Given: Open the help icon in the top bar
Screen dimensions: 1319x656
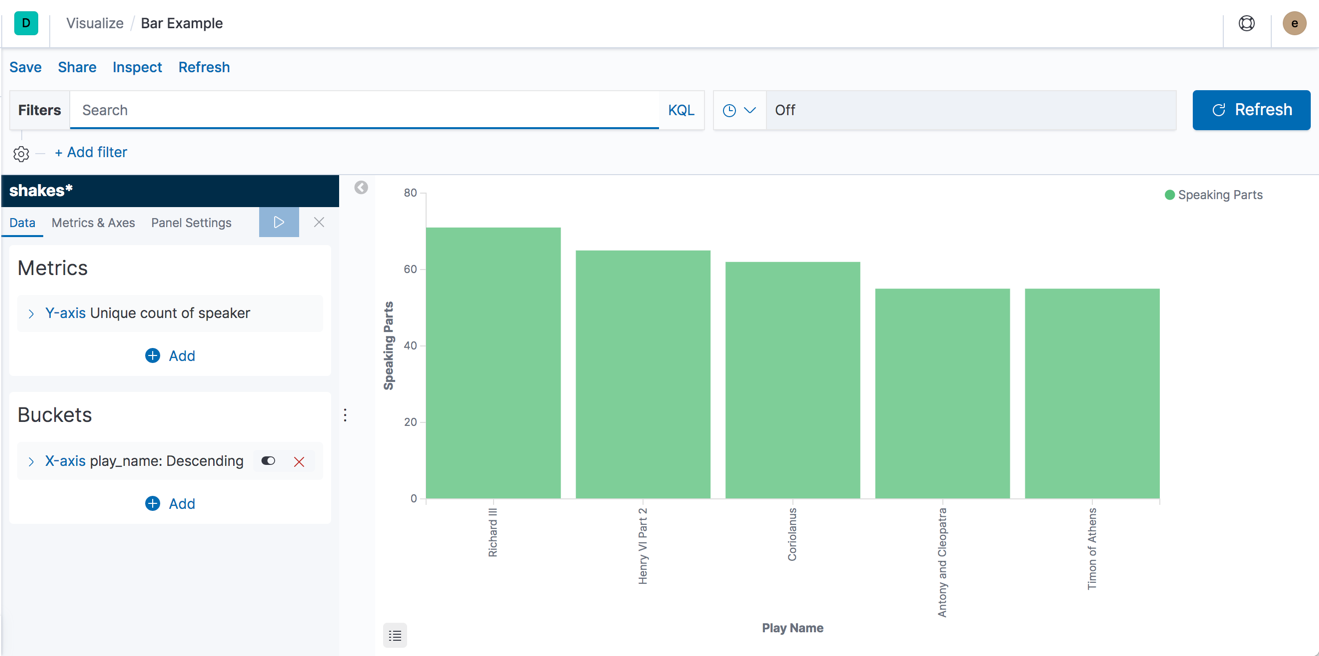Looking at the screenshot, I should (x=1246, y=23).
